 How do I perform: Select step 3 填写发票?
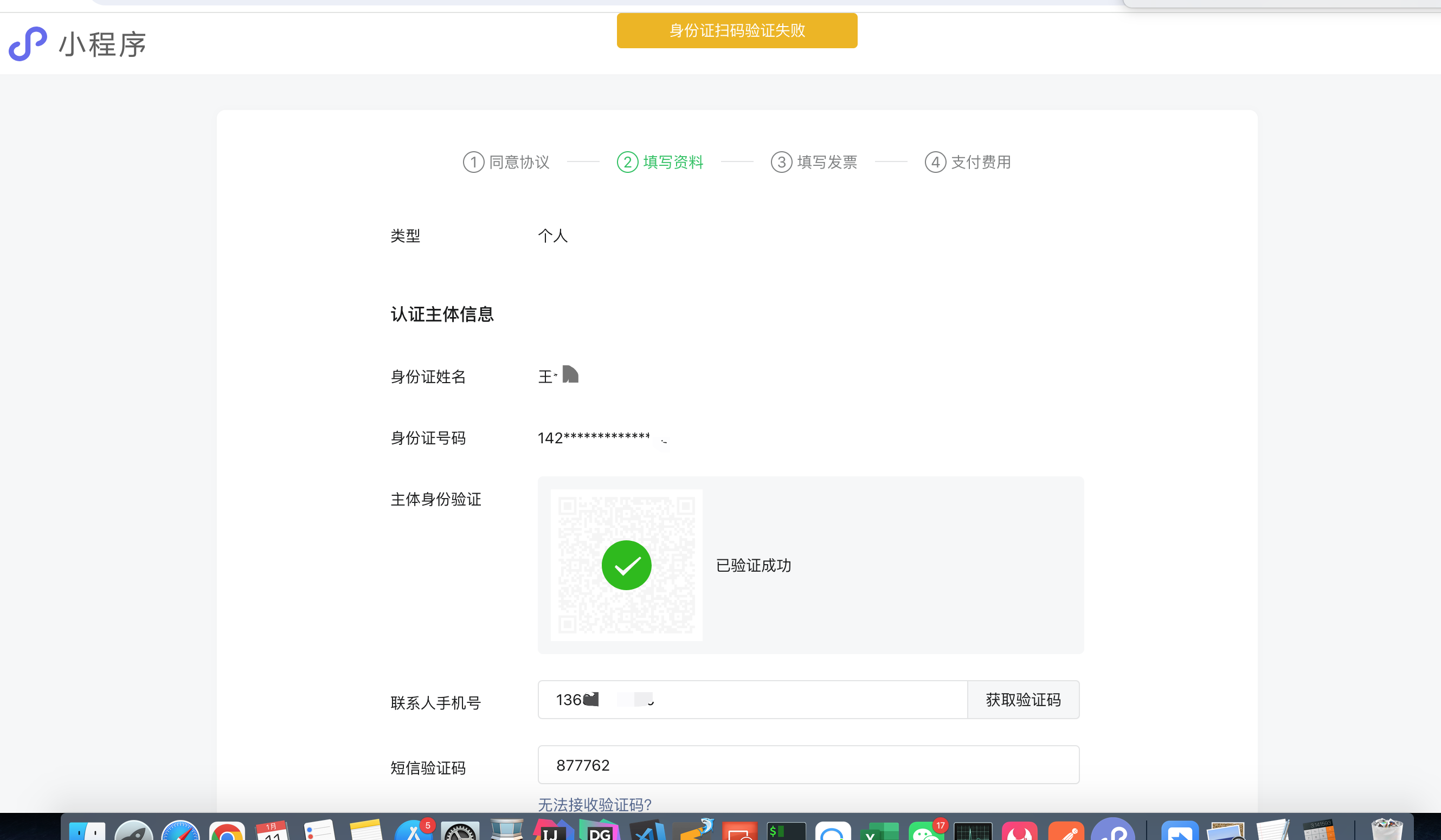click(x=814, y=162)
